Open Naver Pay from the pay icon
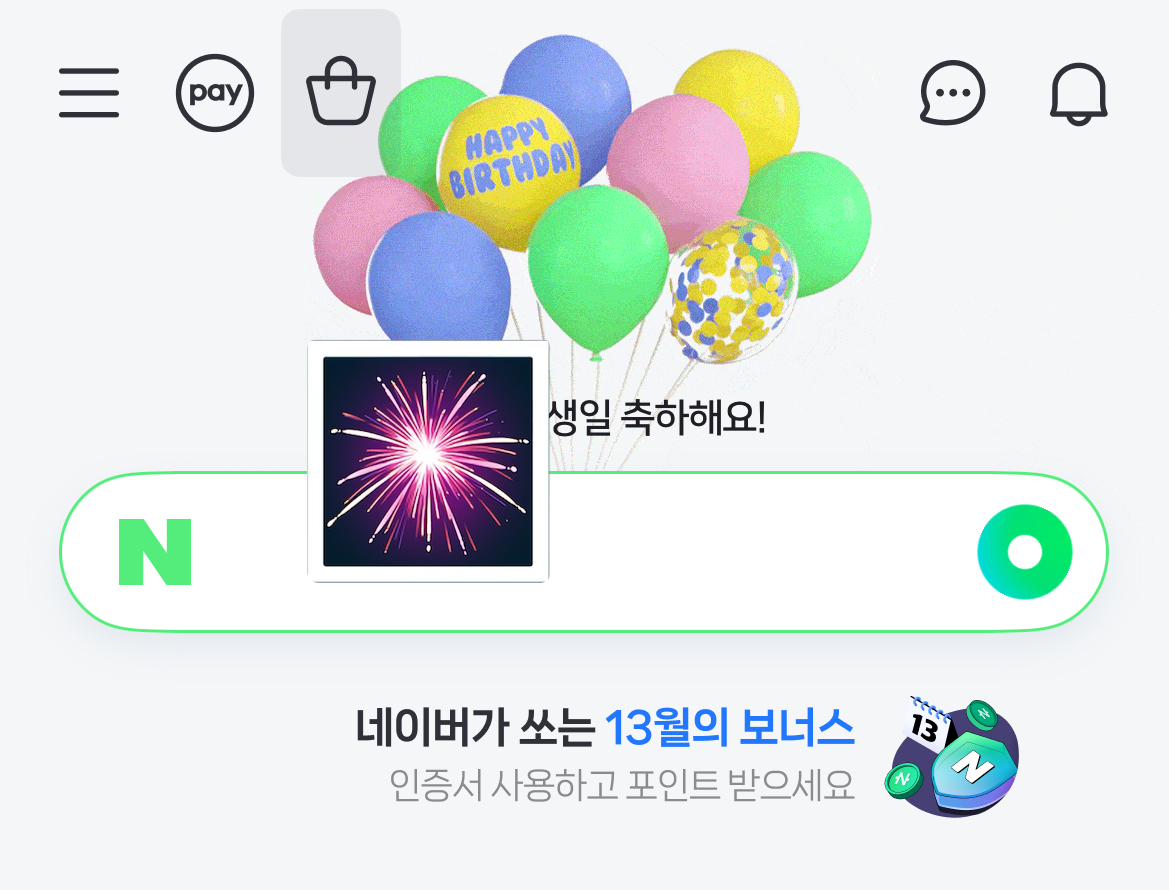Screen dimensions: 1169x890 pyautogui.click(x=215, y=93)
